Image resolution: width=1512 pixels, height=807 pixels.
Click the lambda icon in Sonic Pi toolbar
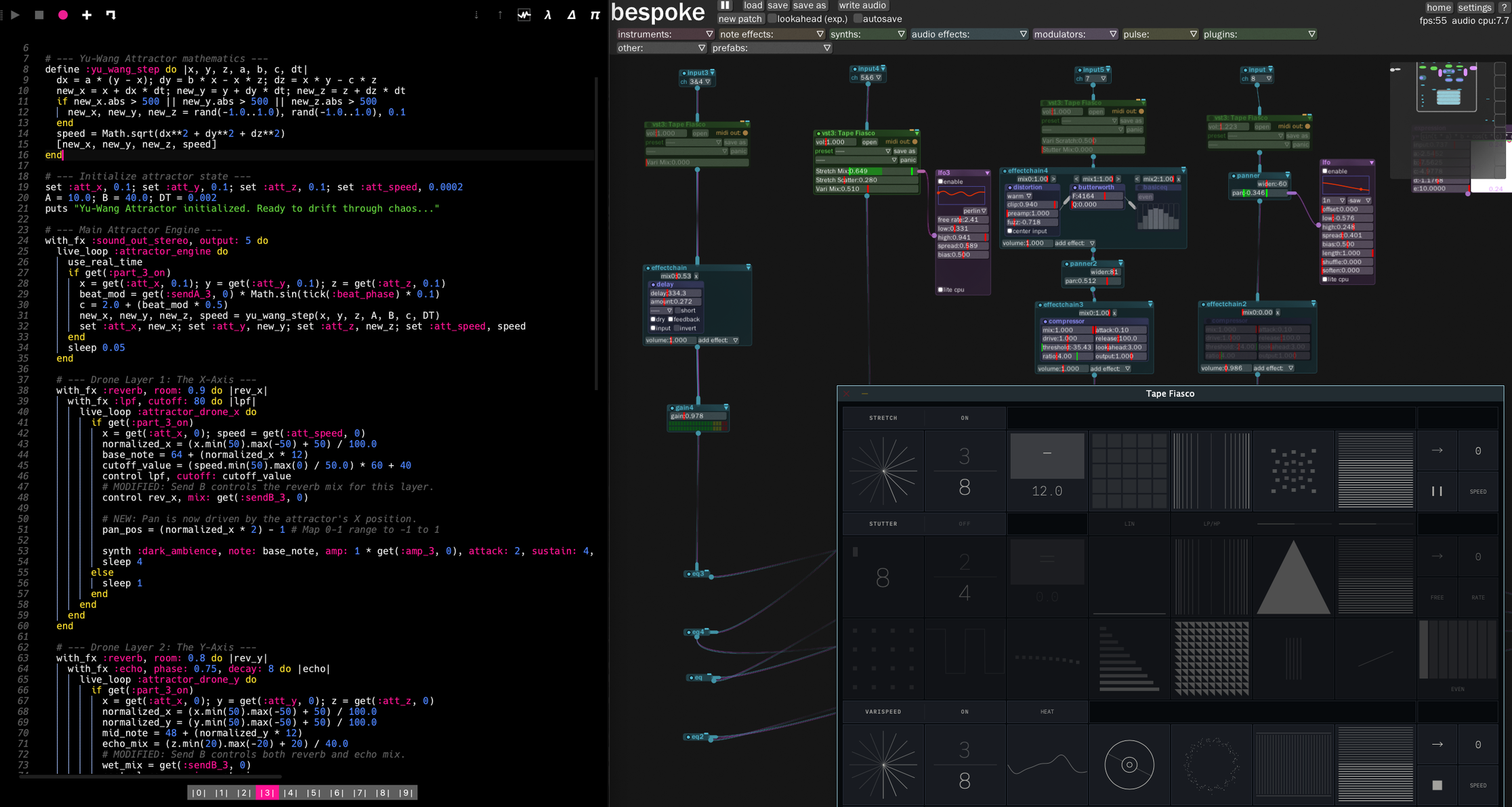(x=548, y=14)
